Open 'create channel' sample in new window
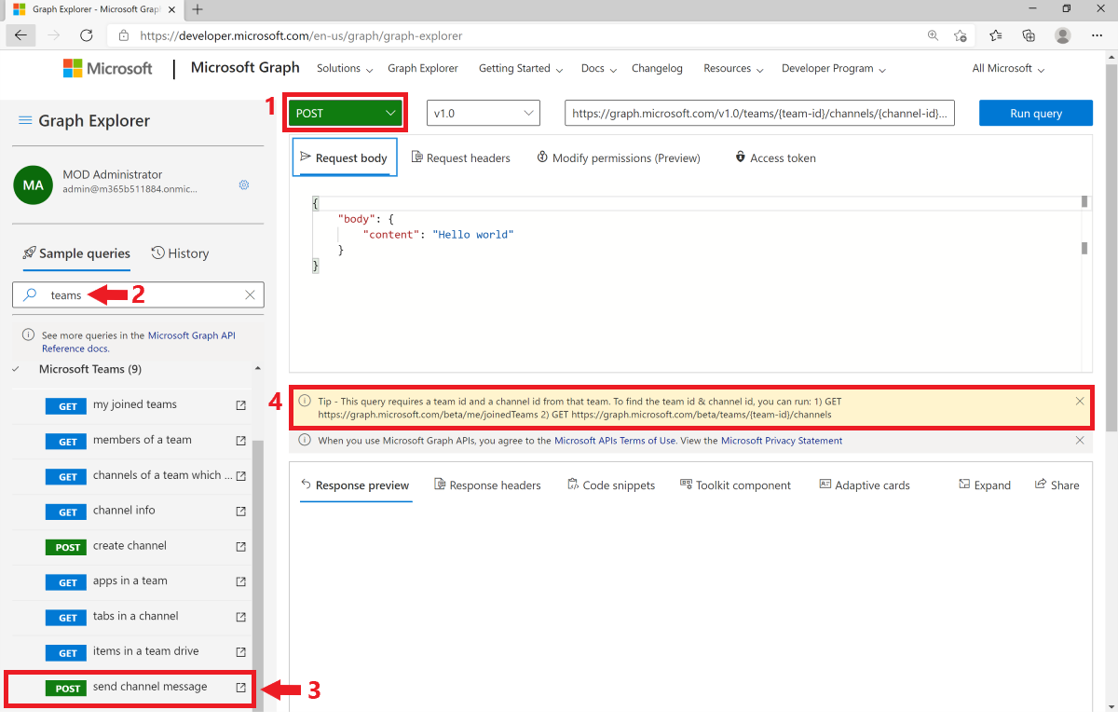This screenshot has height=712, width=1118. tap(239, 546)
